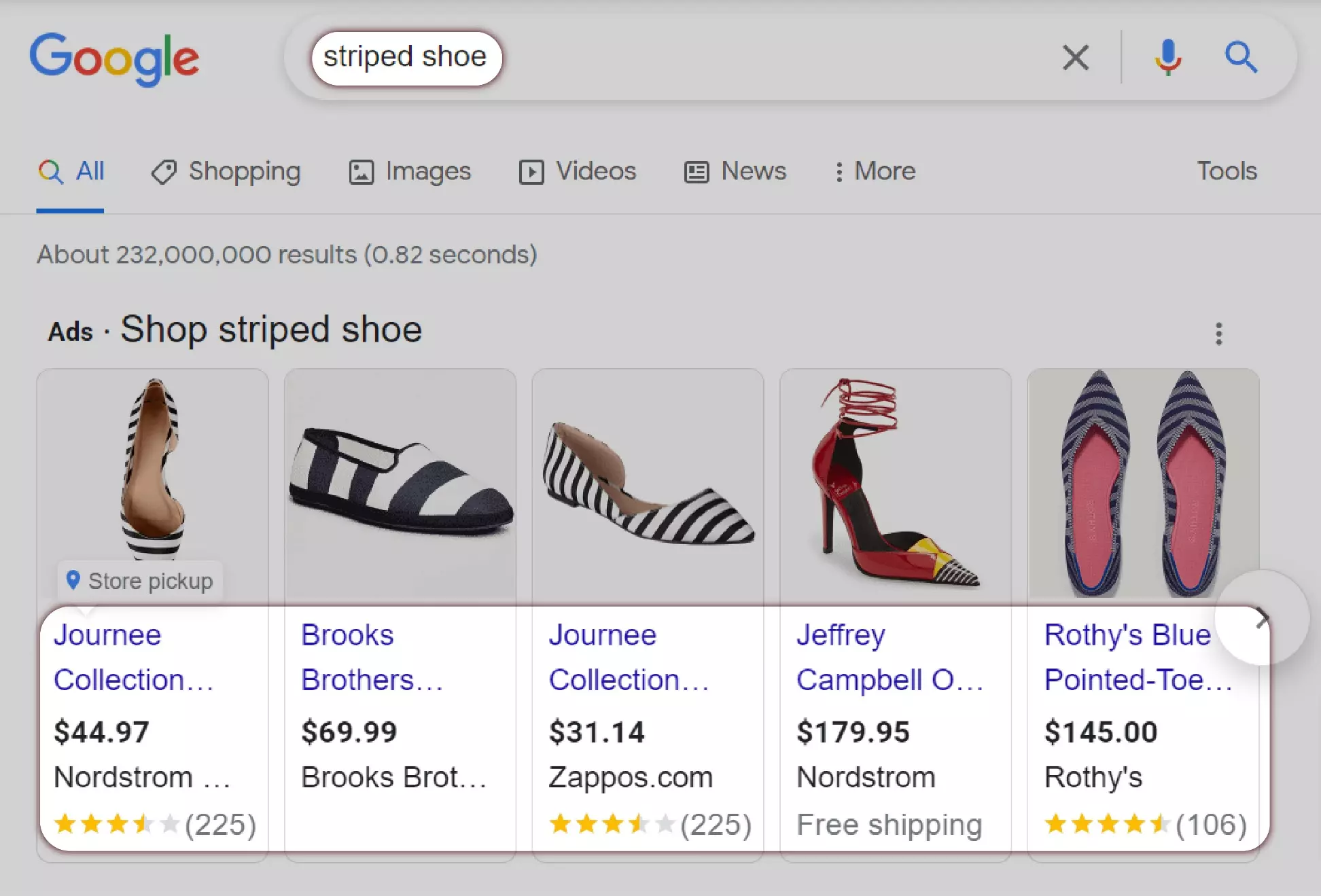
Task: Click the star rating under Zappos.com
Action: 650,825
